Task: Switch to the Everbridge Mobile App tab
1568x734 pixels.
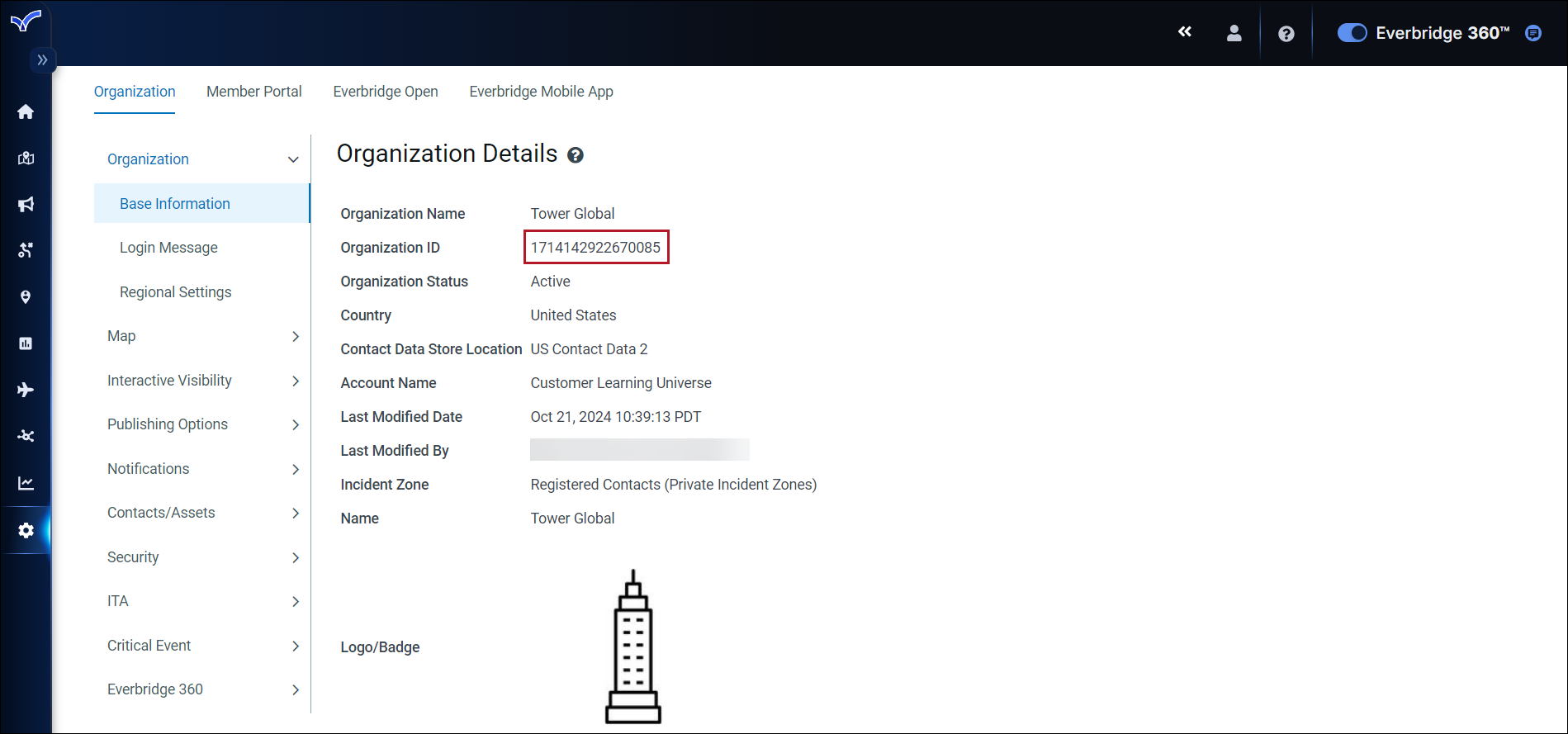Action: pos(542,92)
